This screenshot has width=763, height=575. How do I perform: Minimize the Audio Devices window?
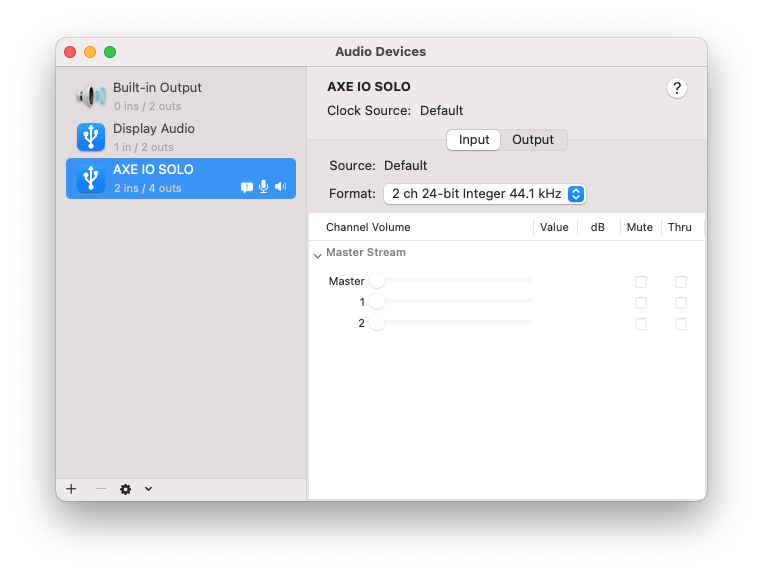[90, 52]
